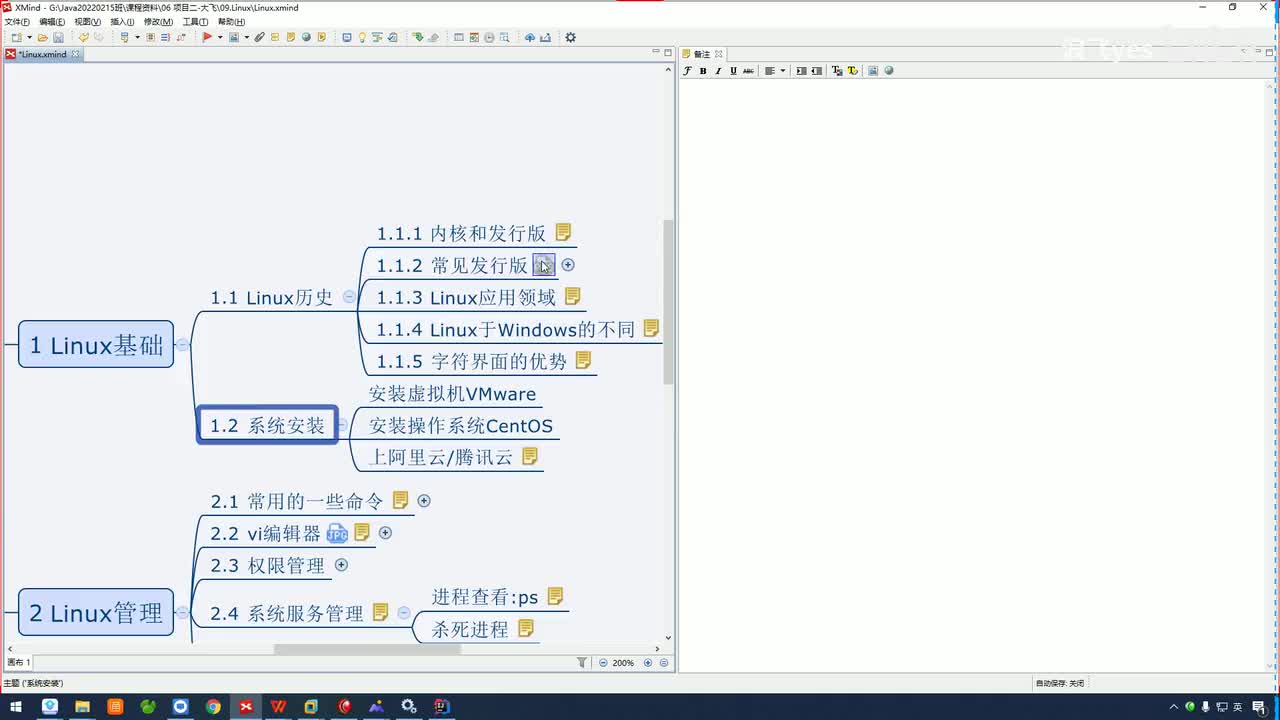The height and width of the screenshot is (720, 1280).
Task: Start presentation with red play icon
Action: click(x=207, y=37)
